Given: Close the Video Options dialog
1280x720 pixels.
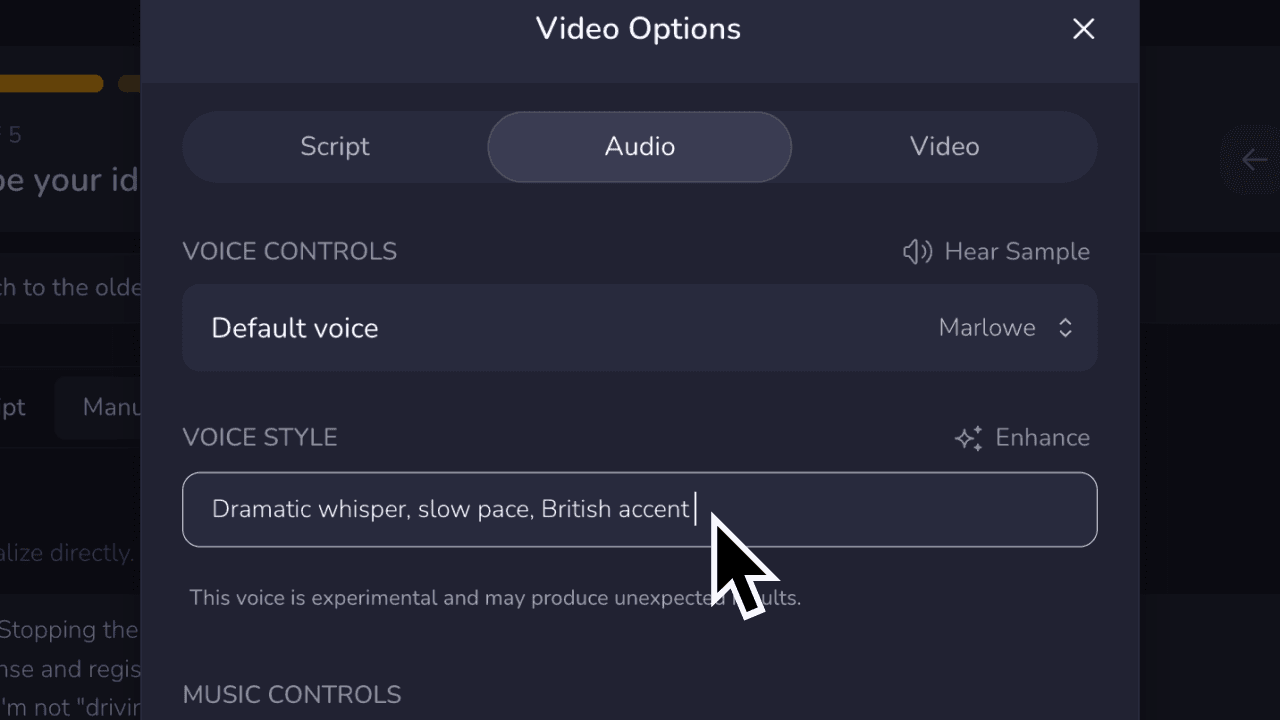Looking at the screenshot, I should point(1083,29).
